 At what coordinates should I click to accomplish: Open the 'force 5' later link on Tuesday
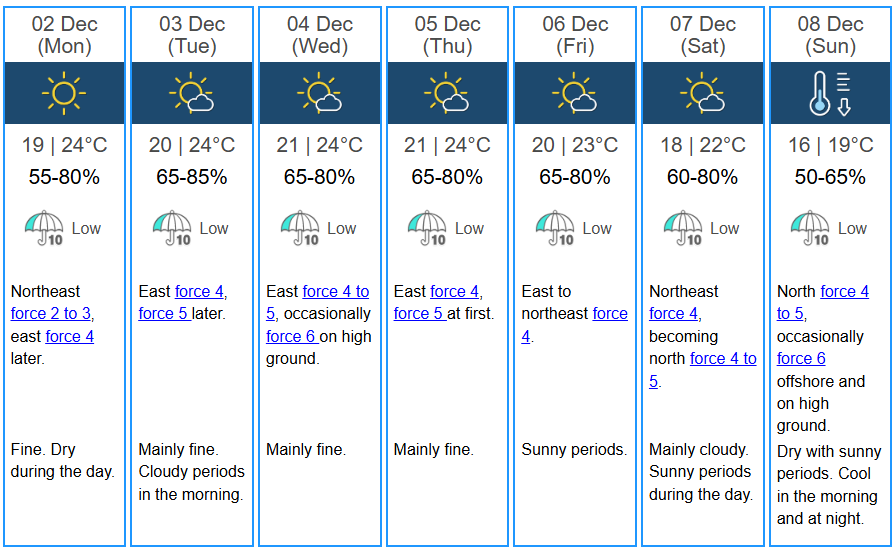click(164, 314)
